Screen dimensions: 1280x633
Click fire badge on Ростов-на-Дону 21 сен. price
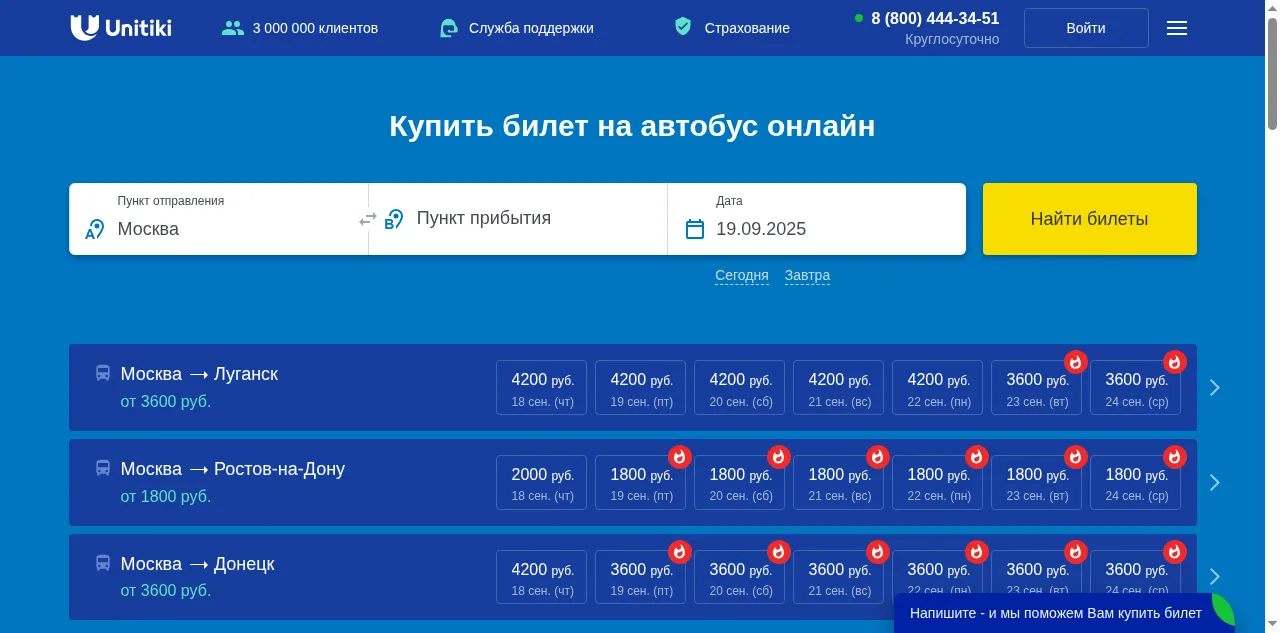tap(878, 457)
